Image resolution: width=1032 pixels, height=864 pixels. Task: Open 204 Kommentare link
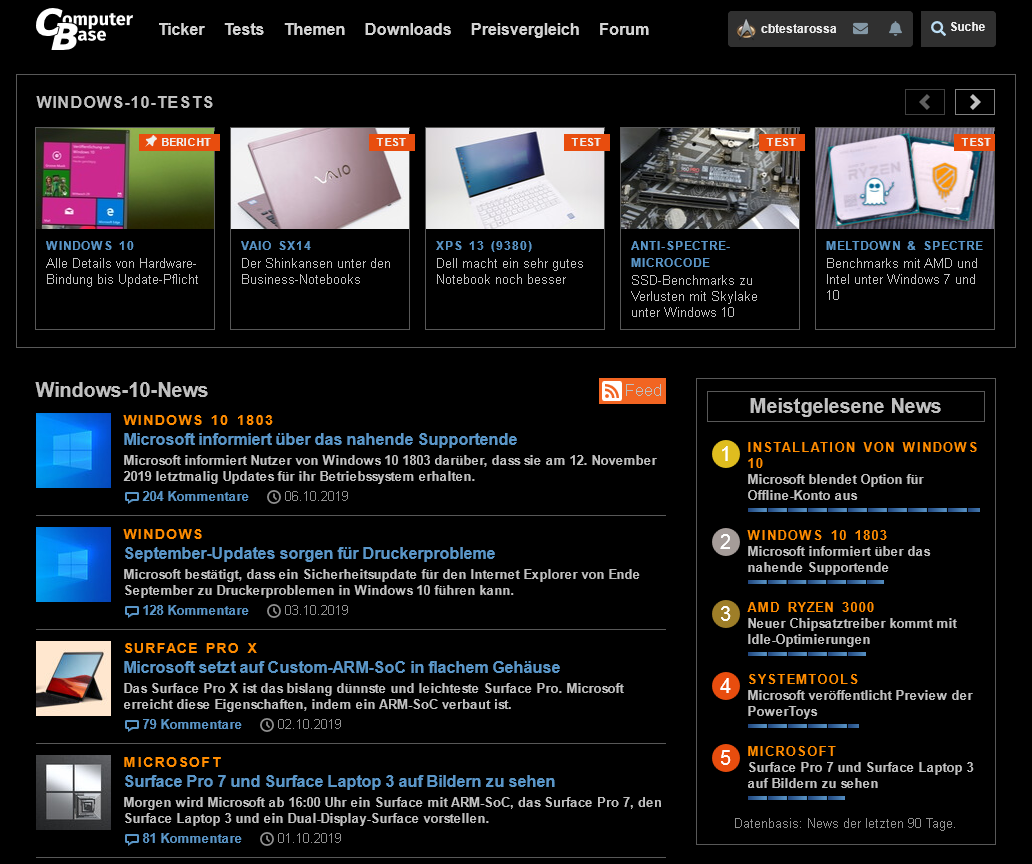pos(195,497)
